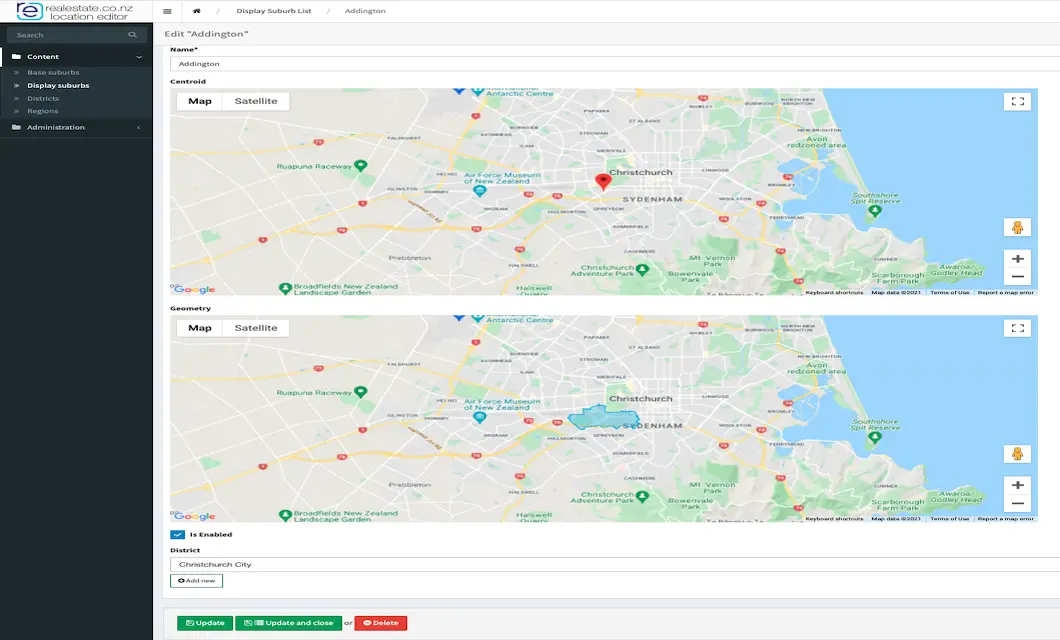
Task: Expand the Administration menu section
Action: tap(76, 127)
